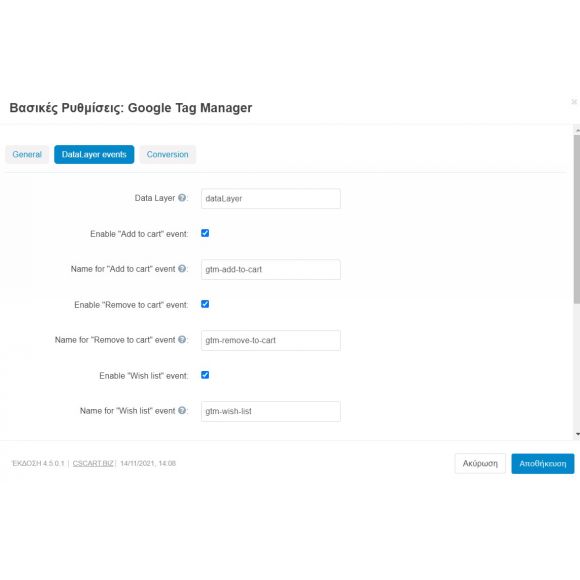This screenshot has height=580, width=580.
Task: Click the 14/11/2021, 14:08 timestamp
Action: pyautogui.click(x=148, y=463)
